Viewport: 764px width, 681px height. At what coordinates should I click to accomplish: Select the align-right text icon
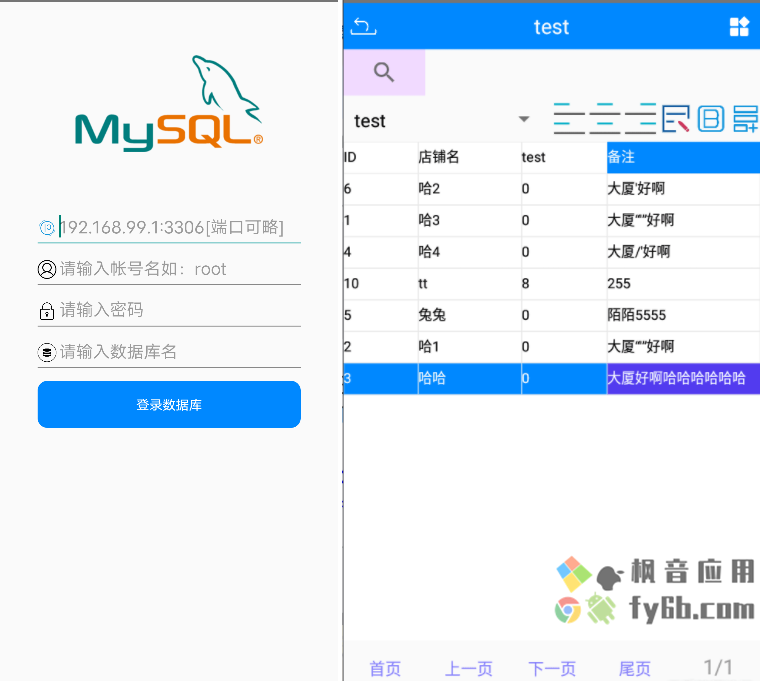(640, 118)
